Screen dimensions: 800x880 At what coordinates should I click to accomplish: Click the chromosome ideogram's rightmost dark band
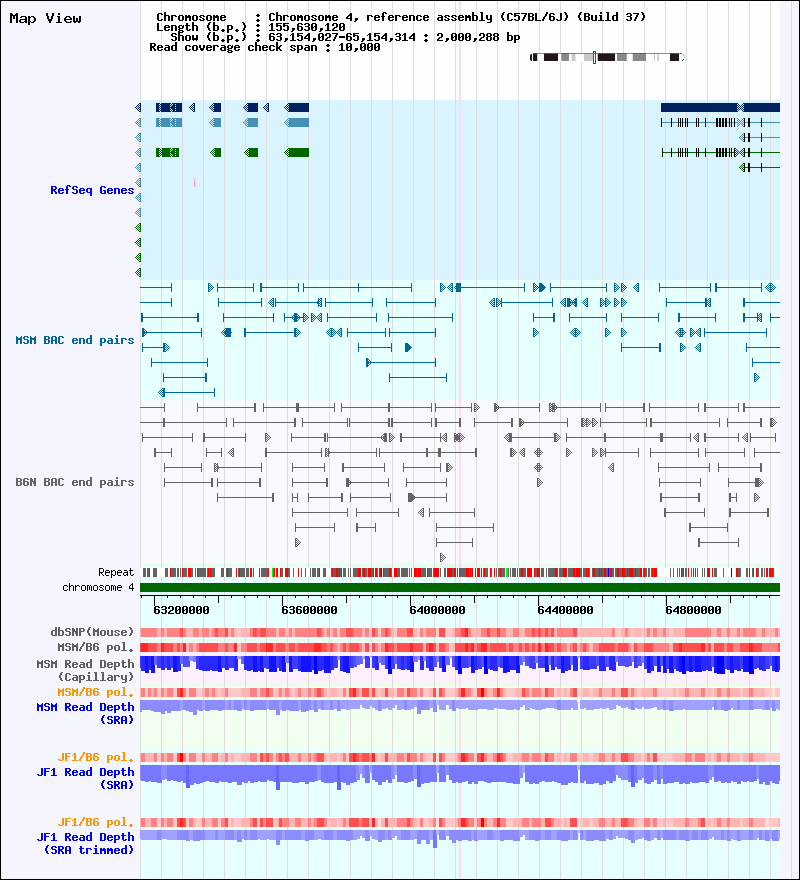coord(674,57)
